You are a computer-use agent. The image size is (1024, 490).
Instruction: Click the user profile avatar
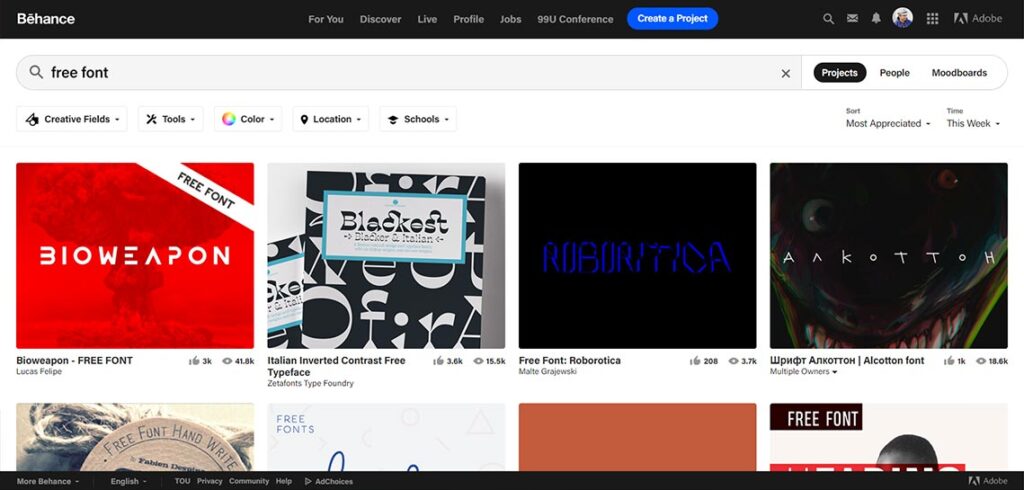(x=902, y=18)
